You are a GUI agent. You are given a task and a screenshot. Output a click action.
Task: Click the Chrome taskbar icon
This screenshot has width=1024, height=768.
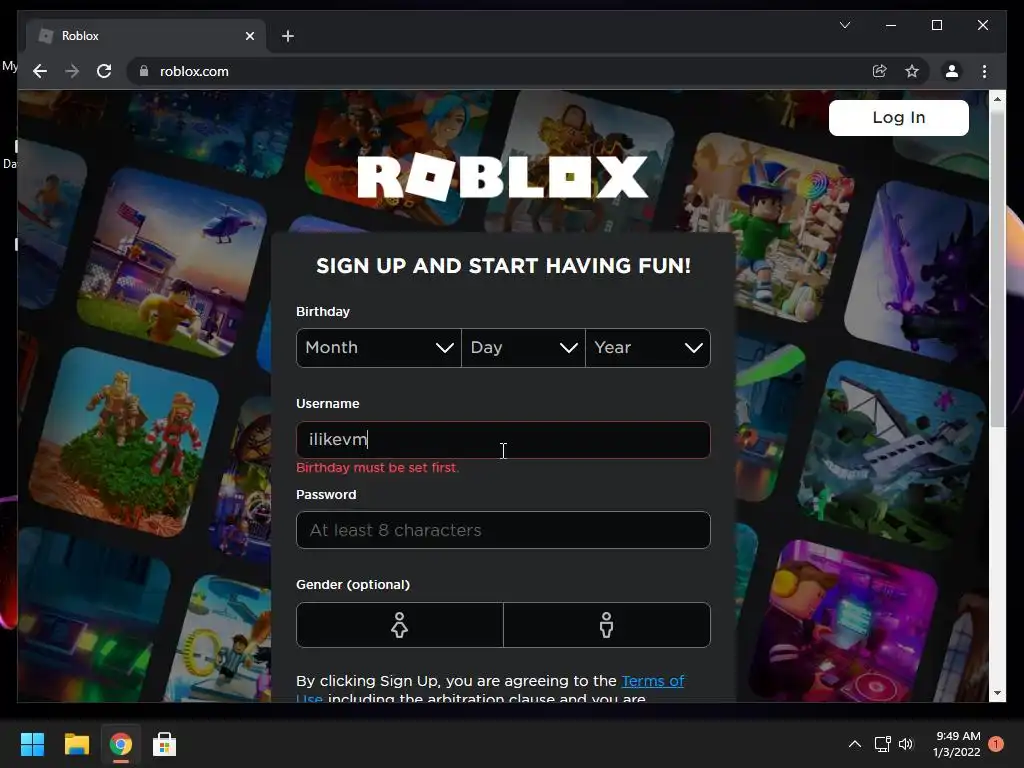120,744
